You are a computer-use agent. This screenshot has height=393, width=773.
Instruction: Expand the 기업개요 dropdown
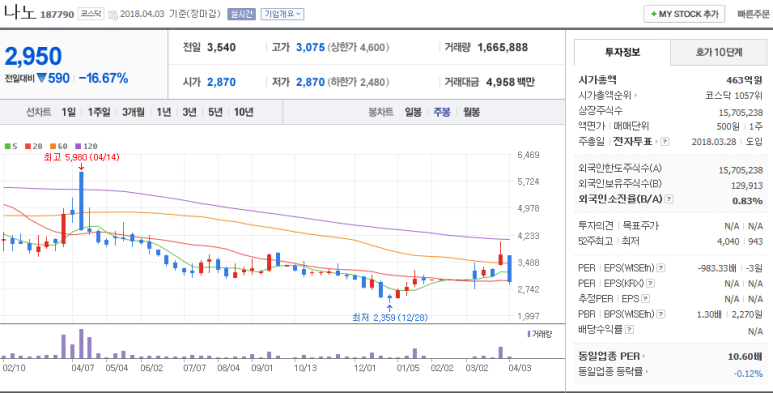(x=282, y=14)
